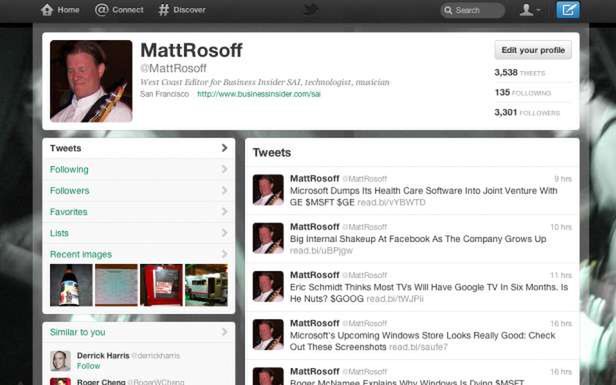This screenshot has width=616, height=385.
Task: Open Roger Cheng profile name
Action: [101, 381]
